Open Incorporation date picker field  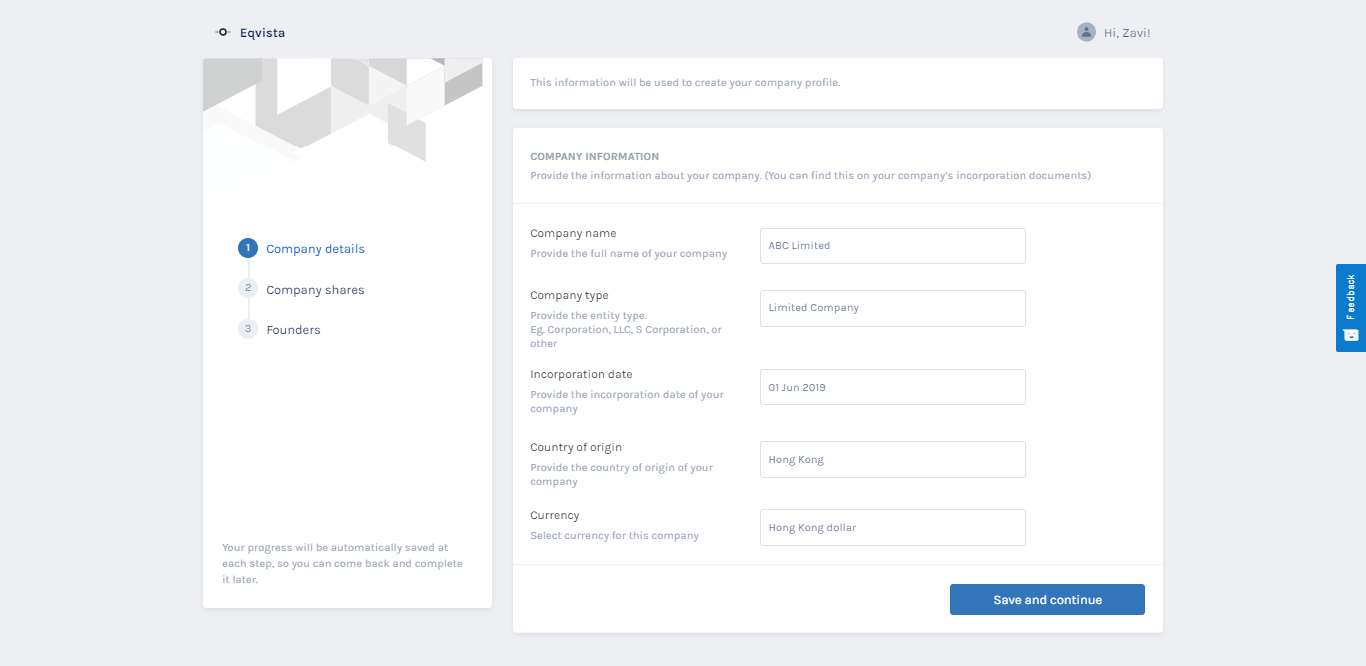[893, 387]
